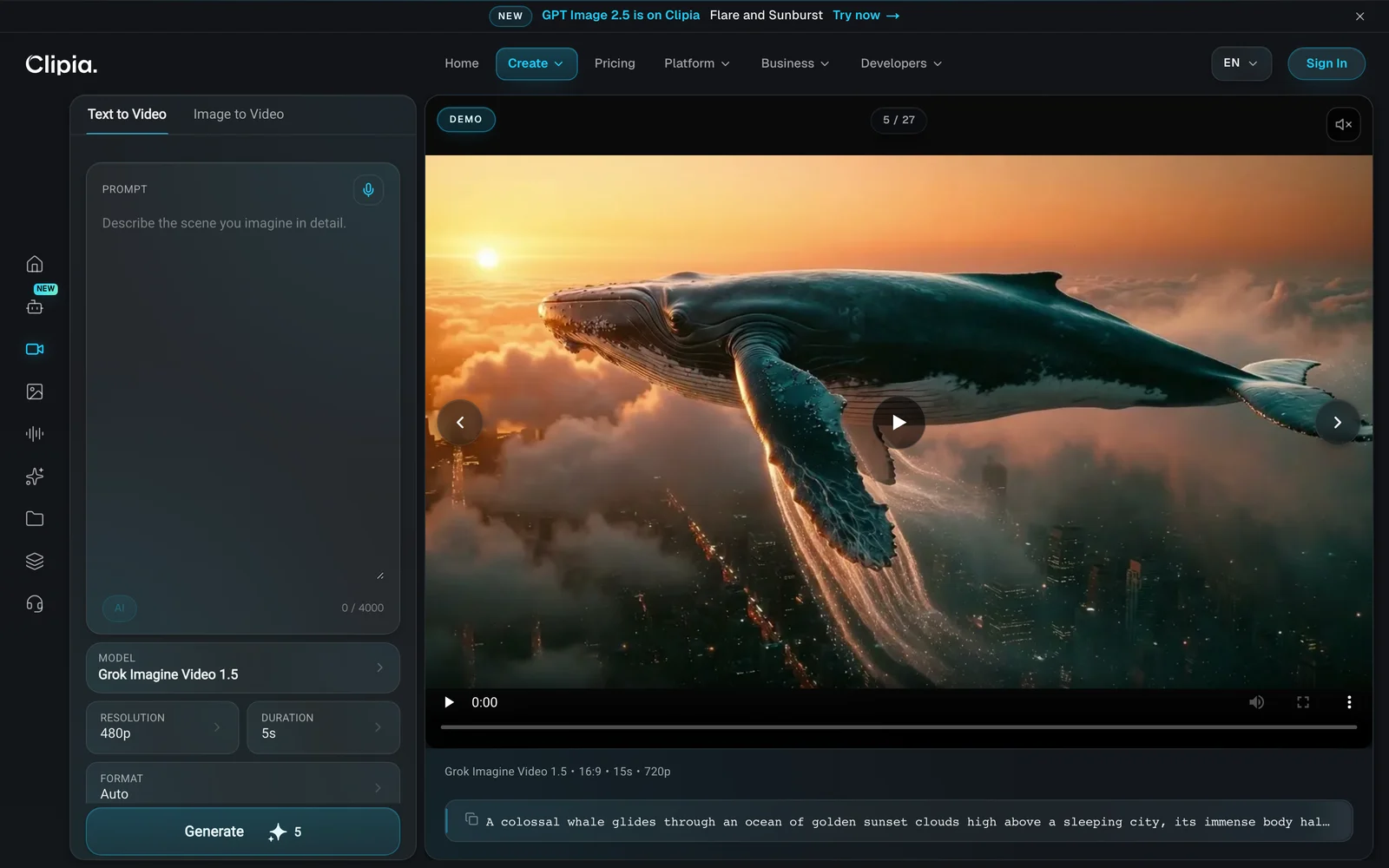Open the Model selector Grok Imagine Video 1.5
The height and width of the screenshot is (868, 1389).
[x=243, y=667]
